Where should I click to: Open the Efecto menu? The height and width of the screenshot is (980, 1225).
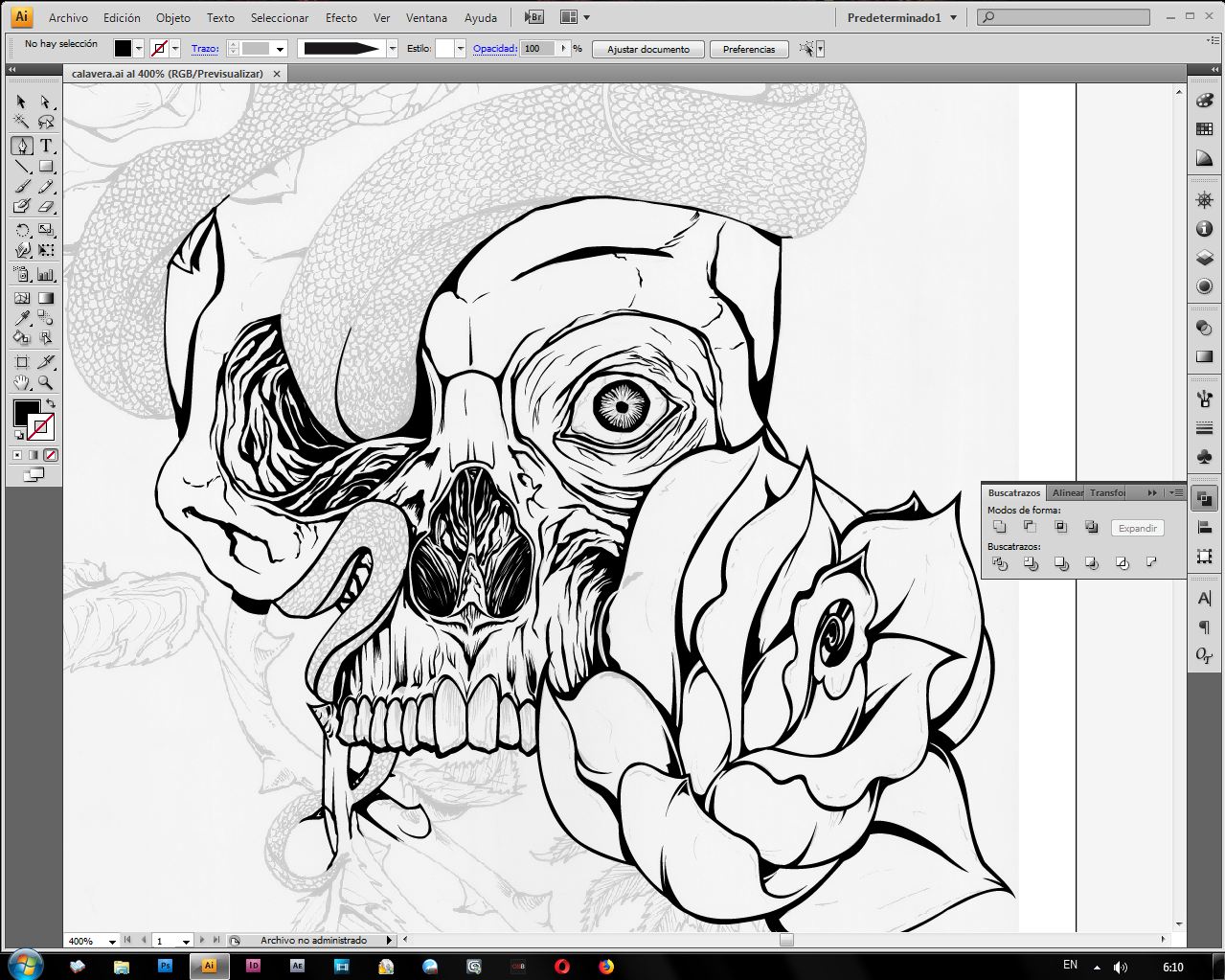click(341, 17)
